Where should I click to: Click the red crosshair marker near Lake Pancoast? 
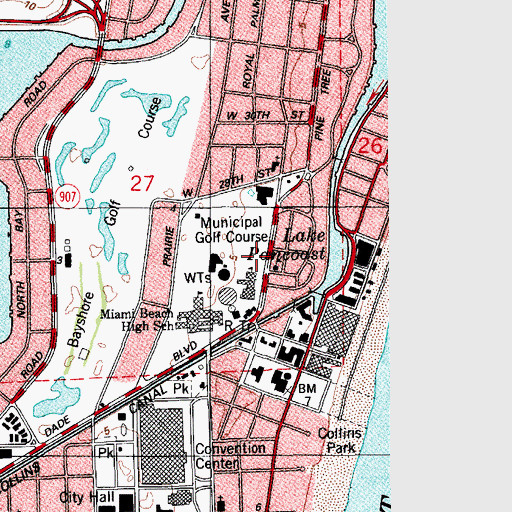point(256,256)
